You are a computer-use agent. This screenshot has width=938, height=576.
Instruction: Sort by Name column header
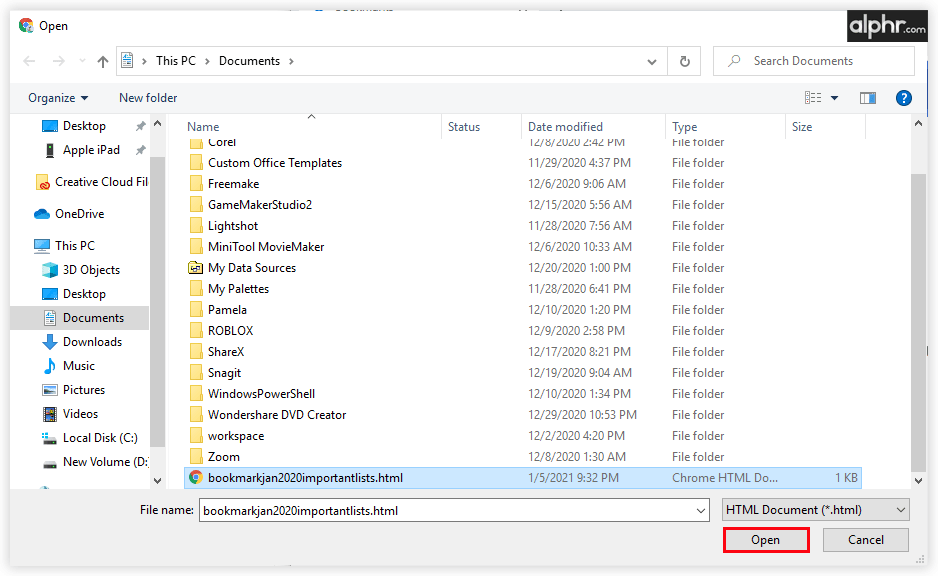(203, 127)
